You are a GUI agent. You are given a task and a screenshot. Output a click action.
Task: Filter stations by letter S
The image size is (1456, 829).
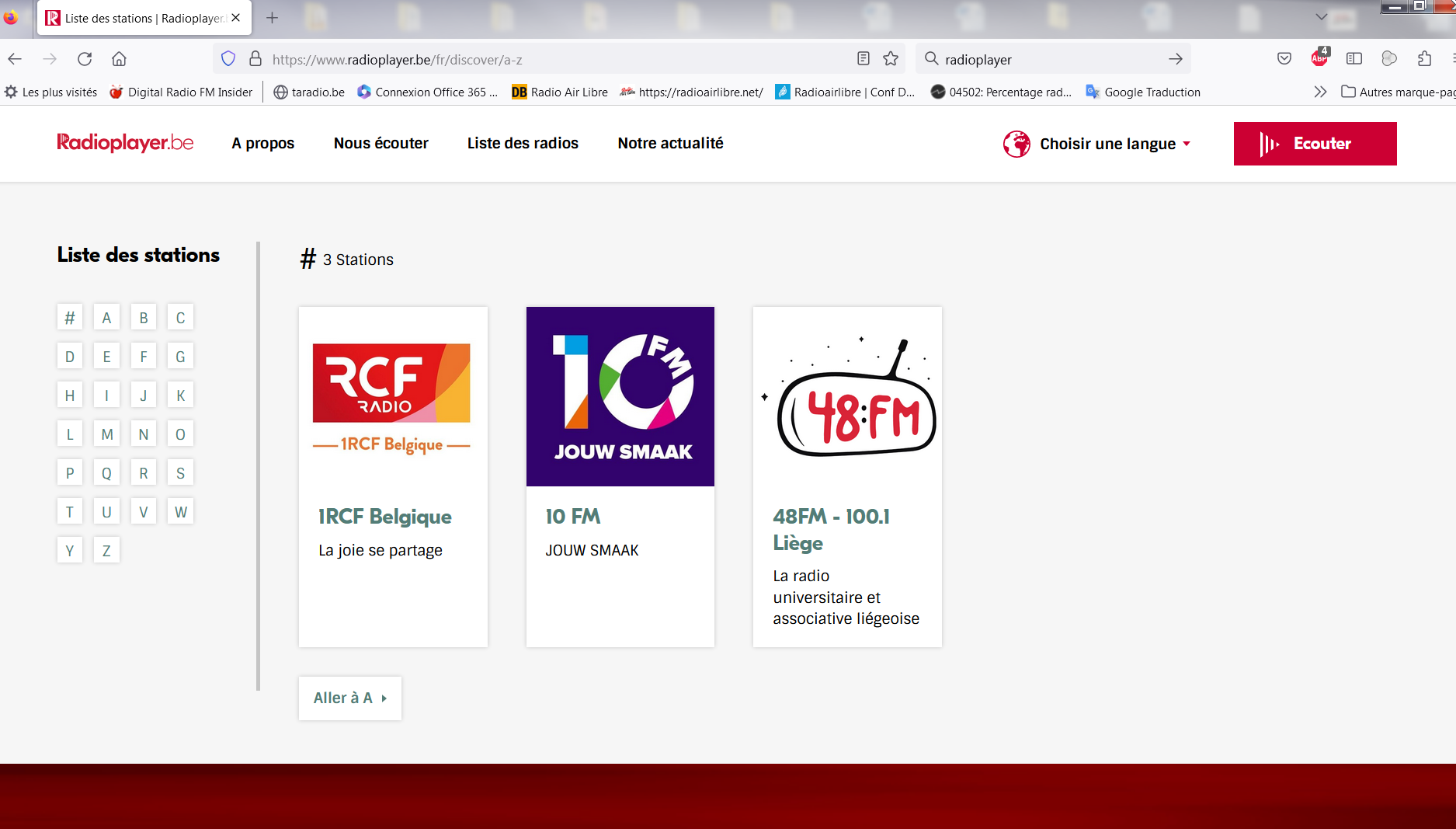click(x=180, y=472)
